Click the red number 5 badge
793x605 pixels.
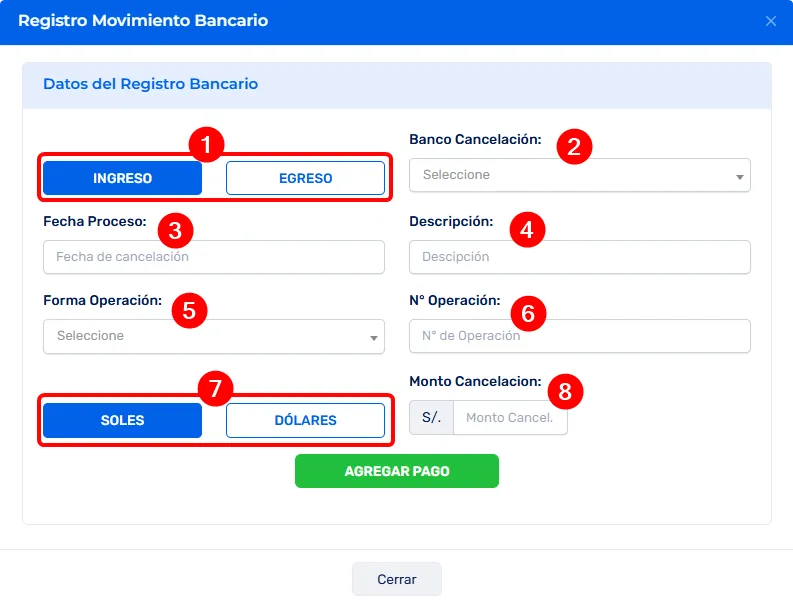point(189,309)
